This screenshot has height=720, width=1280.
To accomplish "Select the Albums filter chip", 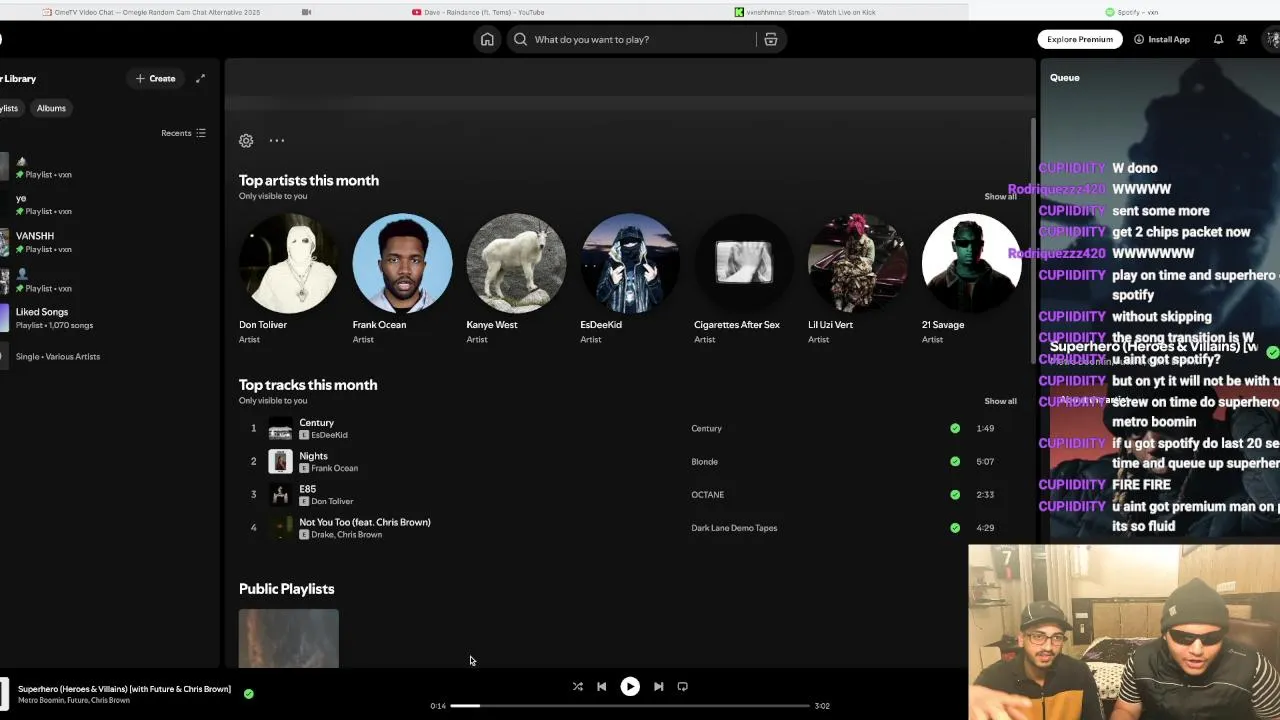I will (51, 108).
